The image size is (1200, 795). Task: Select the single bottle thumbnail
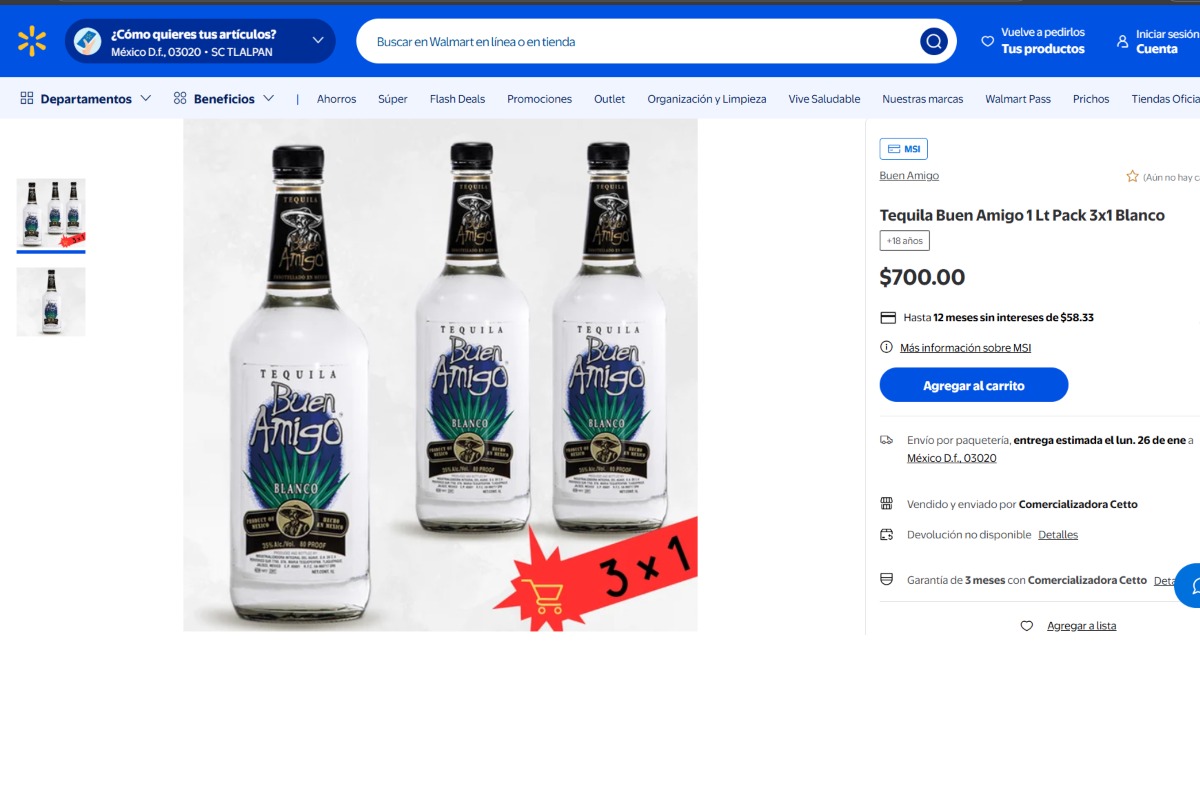tap(51, 302)
